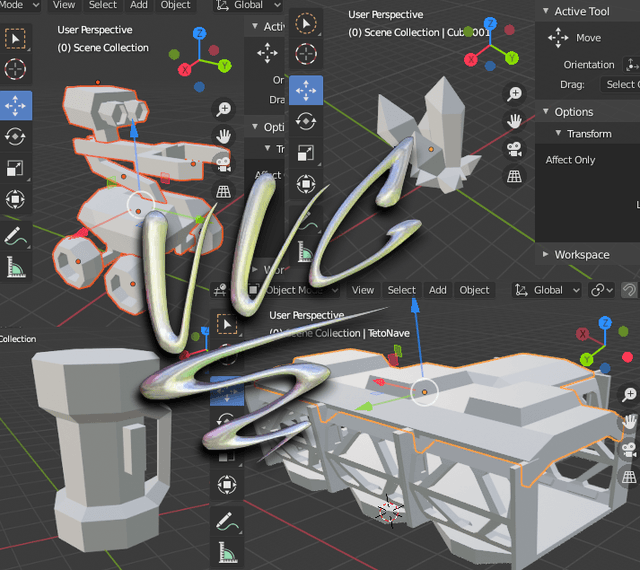640x570 pixels.
Task: Pick the Rotate tool in crystal viewport toolbar
Action: (306, 121)
